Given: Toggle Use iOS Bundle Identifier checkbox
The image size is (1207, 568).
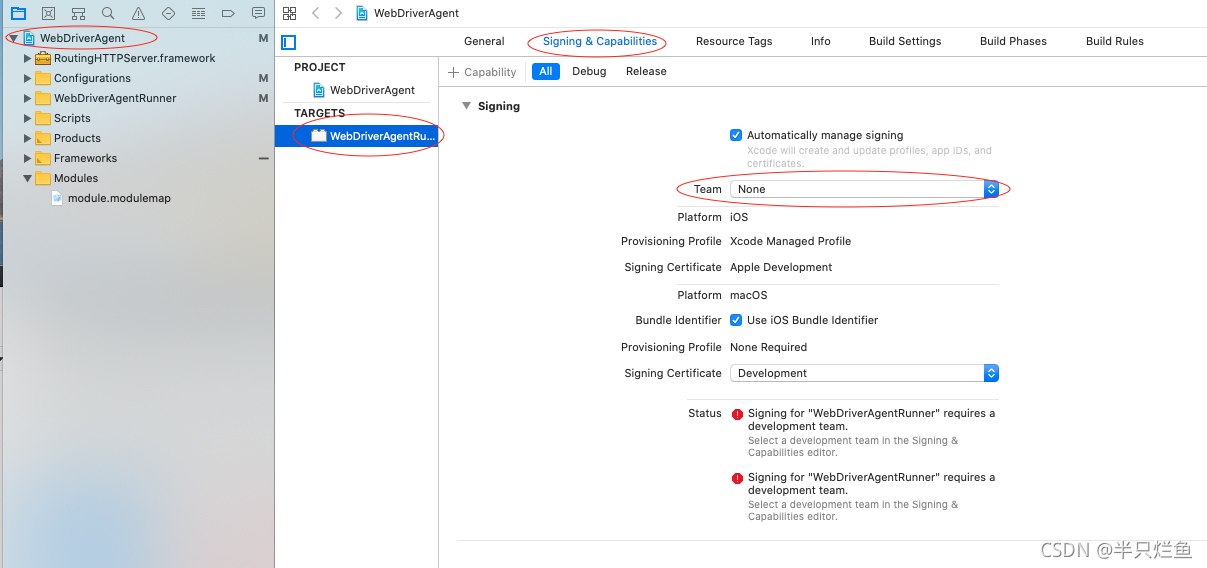Looking at the screenshot, I should point(736,320).
